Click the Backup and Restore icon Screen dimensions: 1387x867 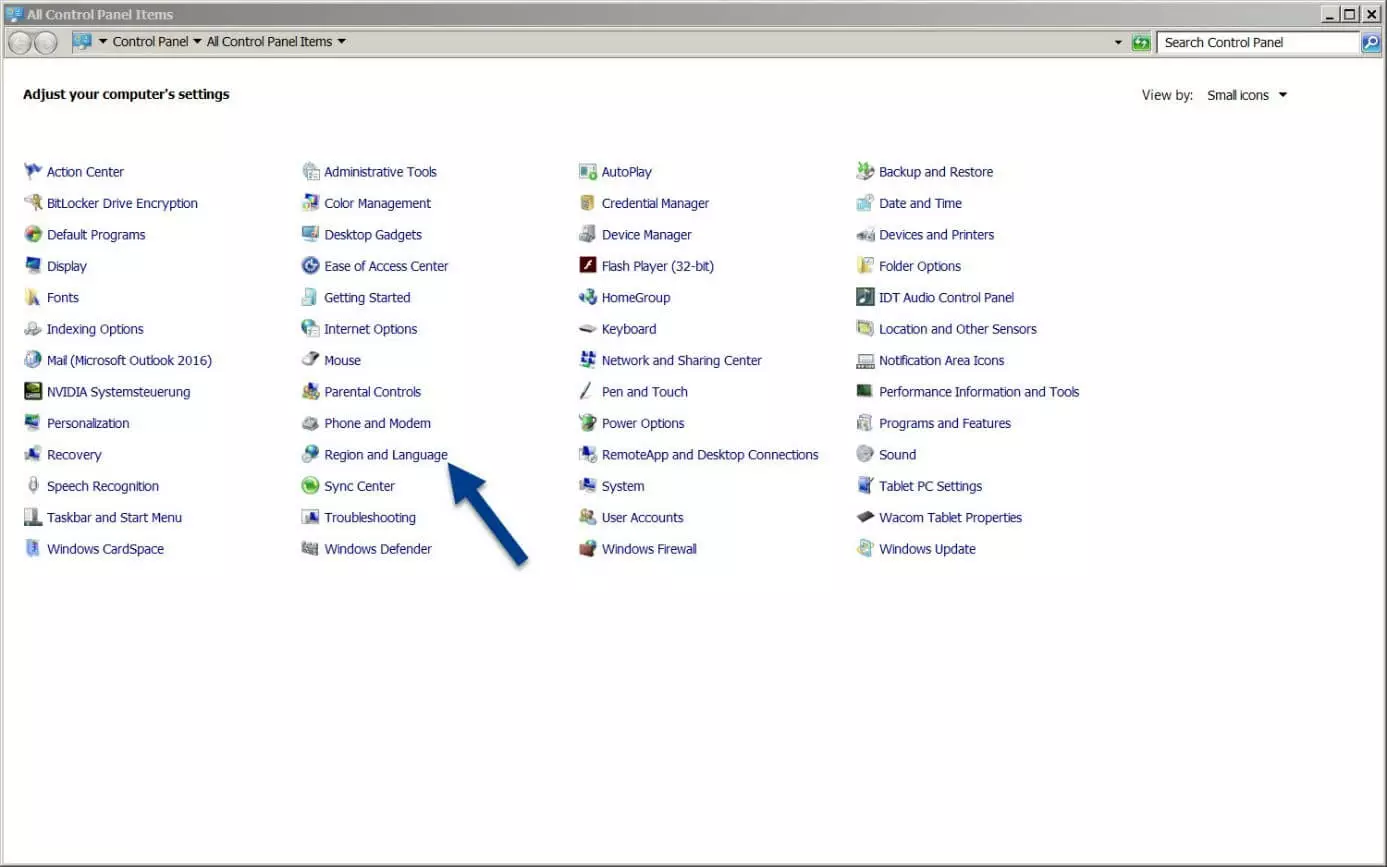[x=865, y=172]
